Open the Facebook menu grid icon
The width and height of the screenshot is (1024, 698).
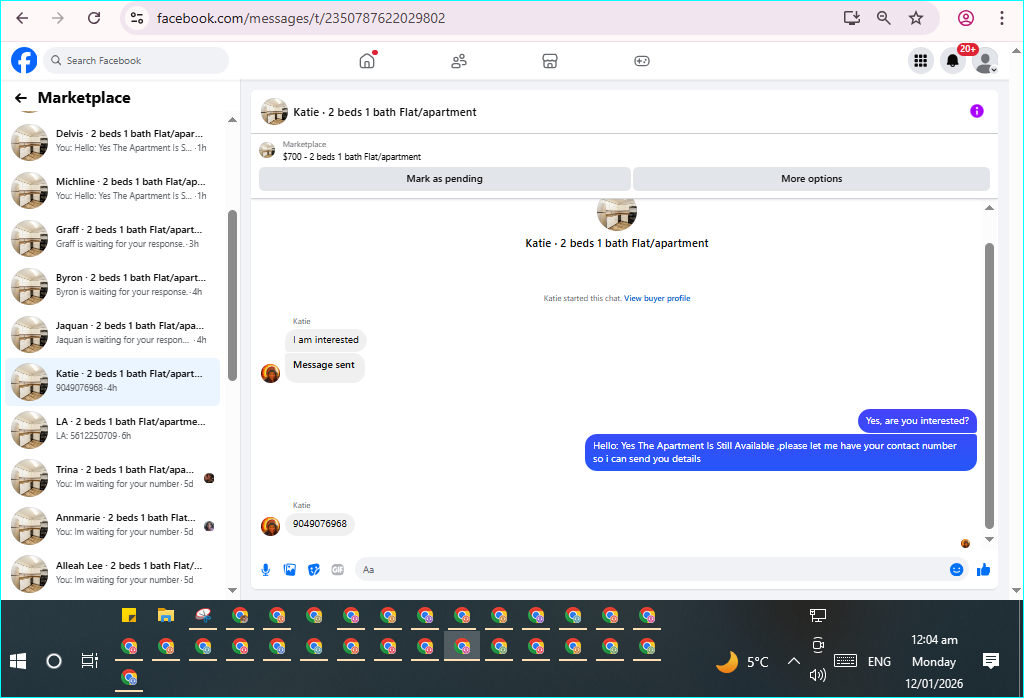[921, 61]
